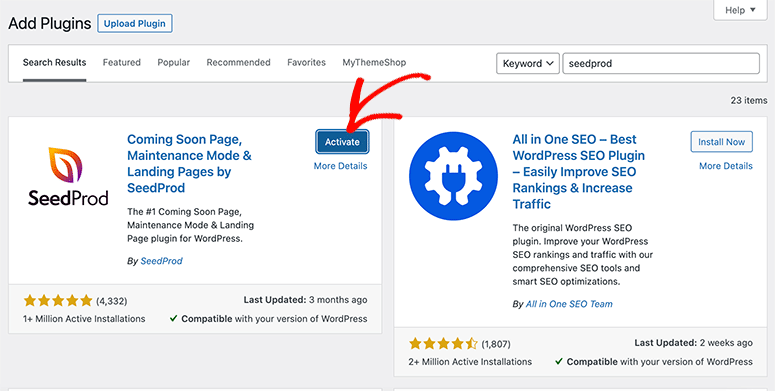Click the plugin search field containing seedprod
Viewport: 775px width, 391px height.
661,63
